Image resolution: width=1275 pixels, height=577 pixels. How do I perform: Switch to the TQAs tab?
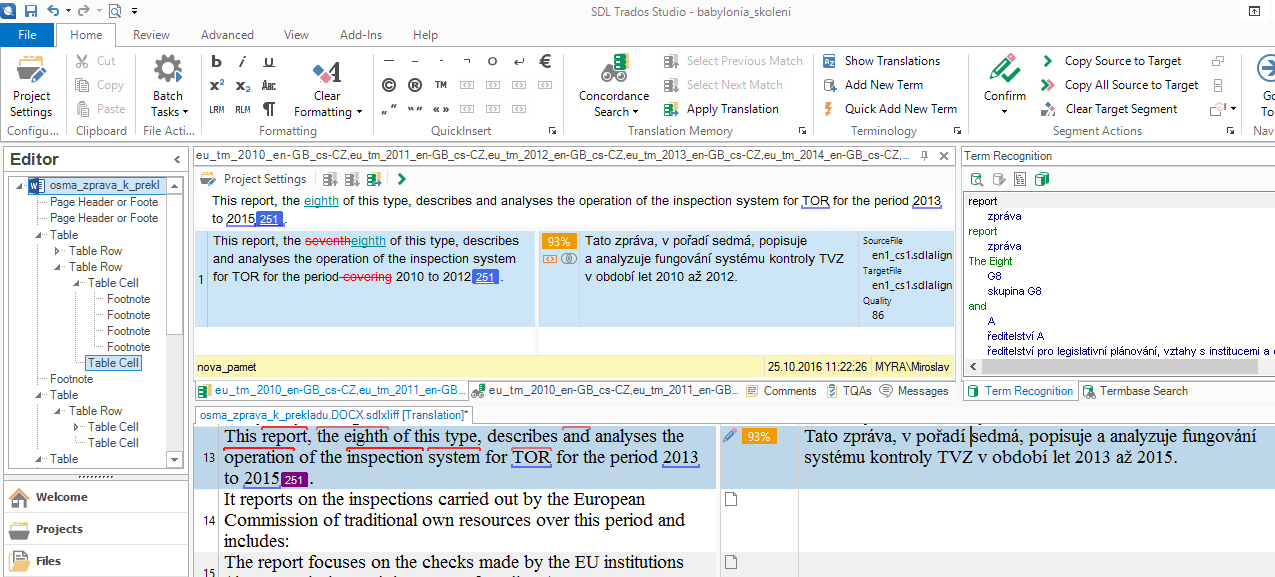[x=849, y=391]
